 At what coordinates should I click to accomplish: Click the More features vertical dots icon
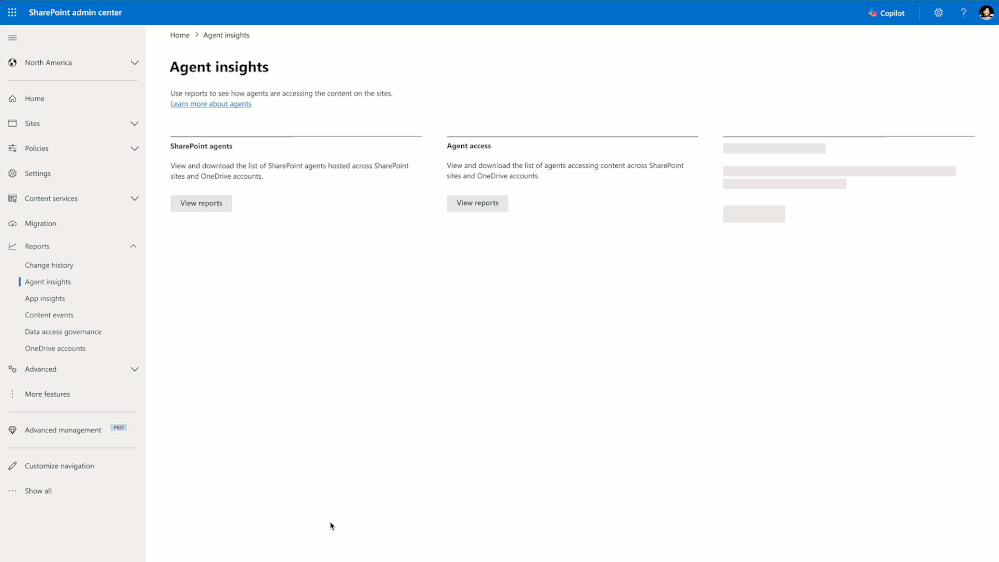click(x=12, y=394)
